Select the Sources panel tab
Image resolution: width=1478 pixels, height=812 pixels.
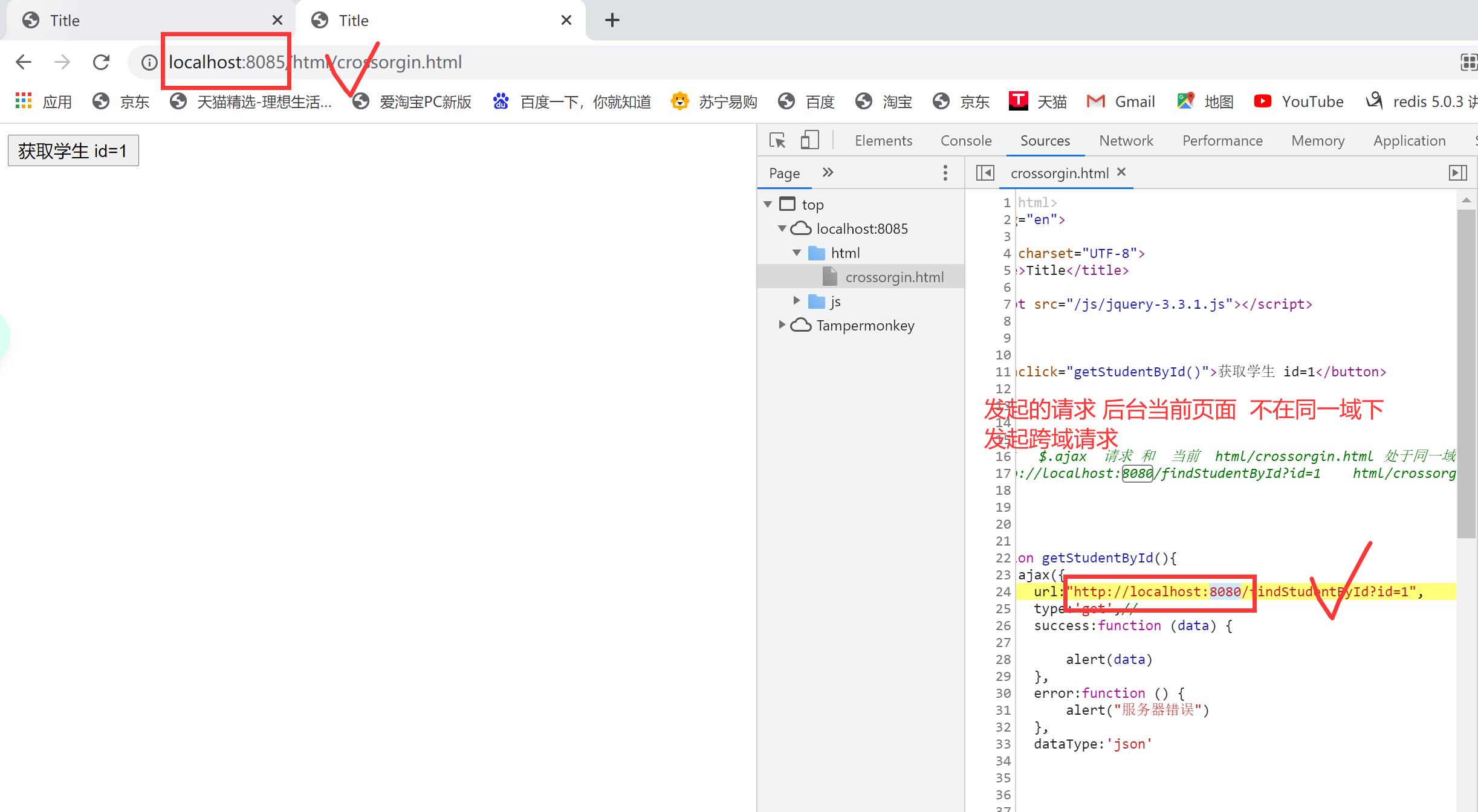coord(1045,141)
